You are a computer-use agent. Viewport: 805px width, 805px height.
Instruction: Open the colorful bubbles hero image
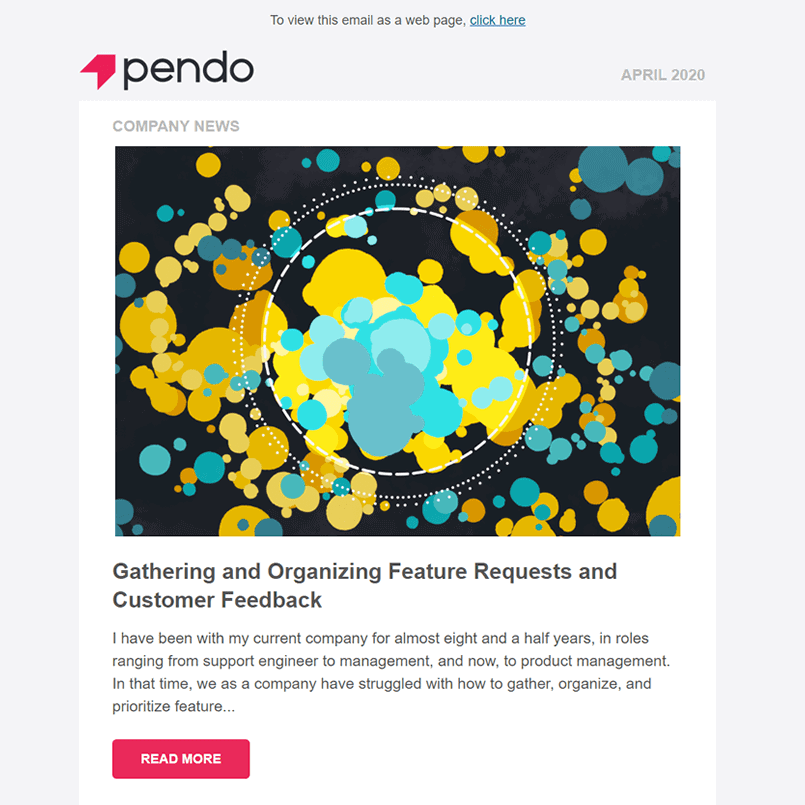[397, 340]
